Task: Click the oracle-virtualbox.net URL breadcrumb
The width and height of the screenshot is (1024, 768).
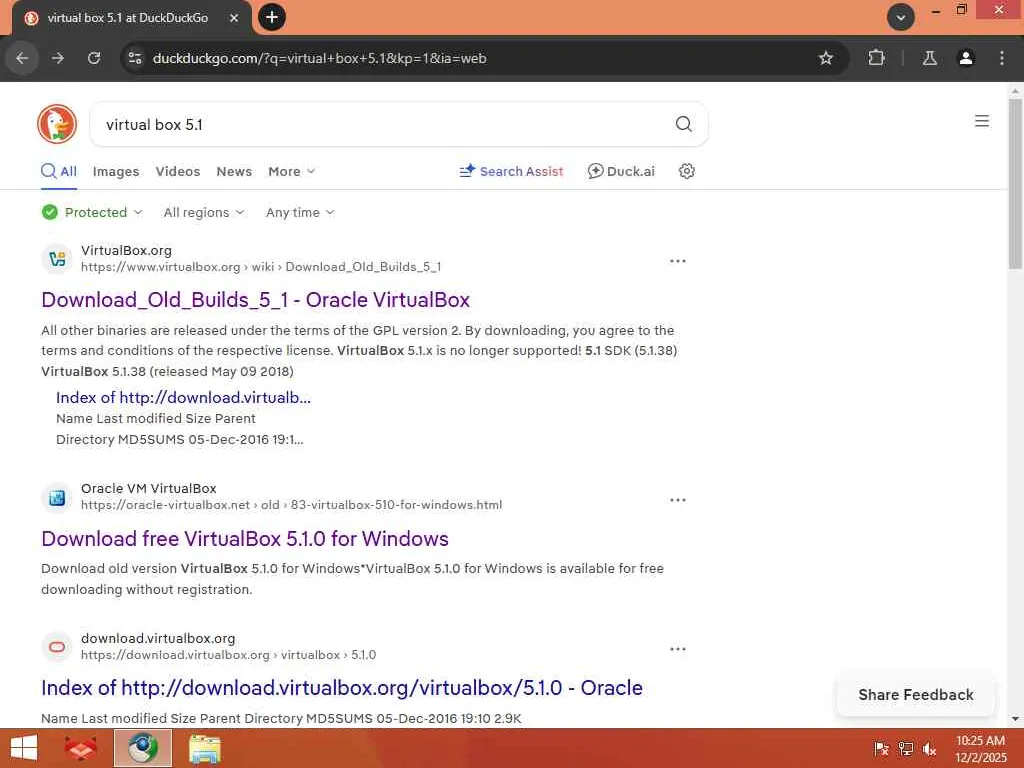Action: click(291, 505)
